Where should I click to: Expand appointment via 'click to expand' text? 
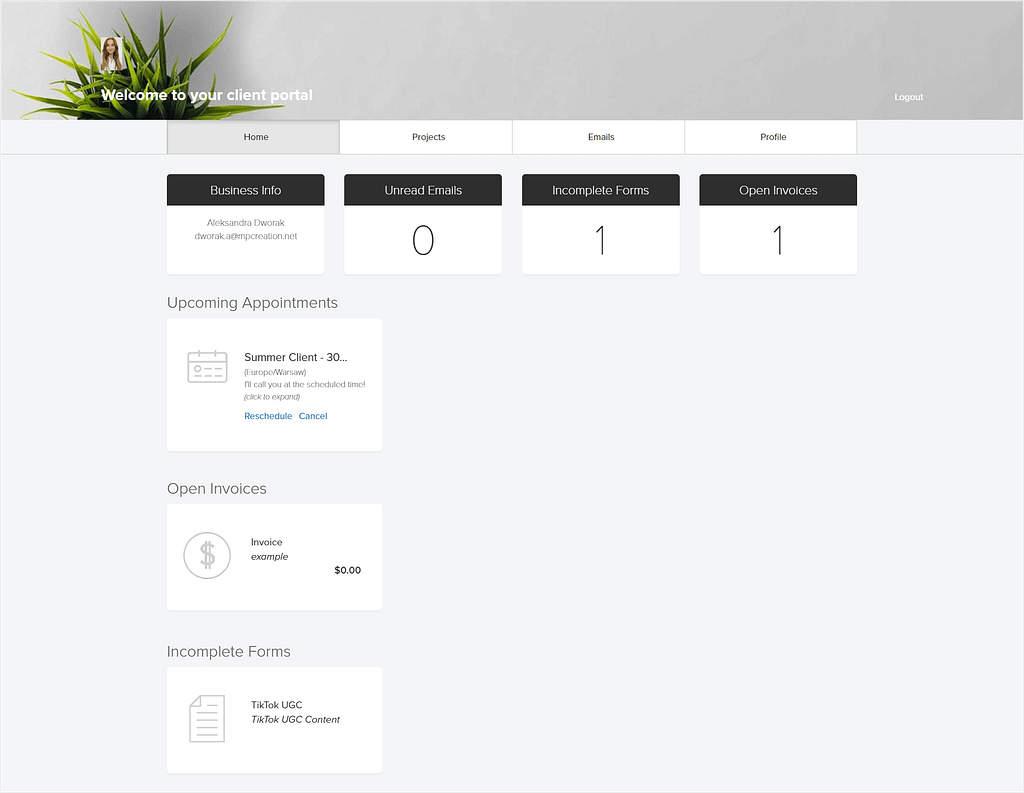click(x=272, y=396)
